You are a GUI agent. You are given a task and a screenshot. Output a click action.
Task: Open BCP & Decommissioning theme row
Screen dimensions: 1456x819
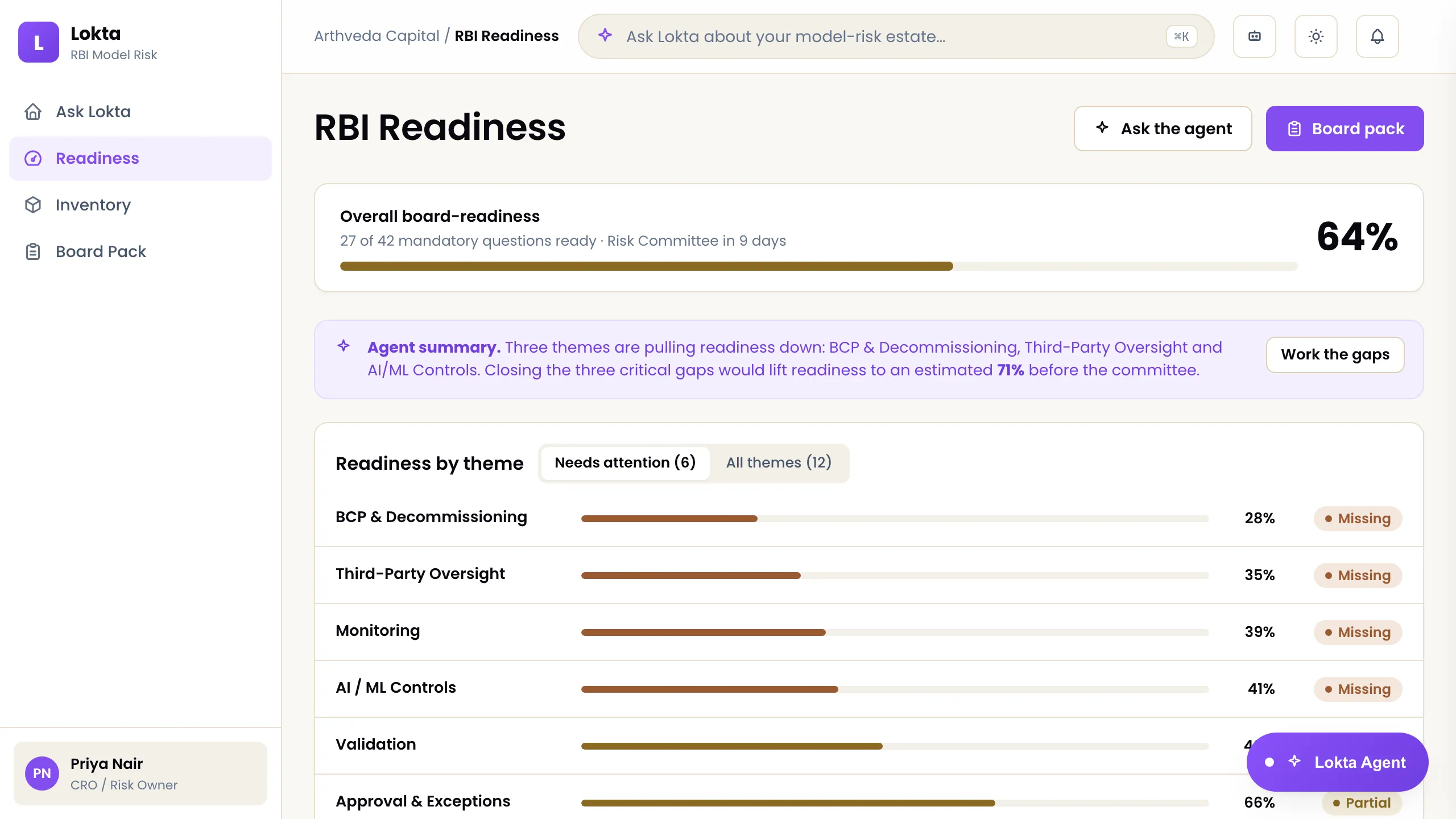[x=868, y=518]
